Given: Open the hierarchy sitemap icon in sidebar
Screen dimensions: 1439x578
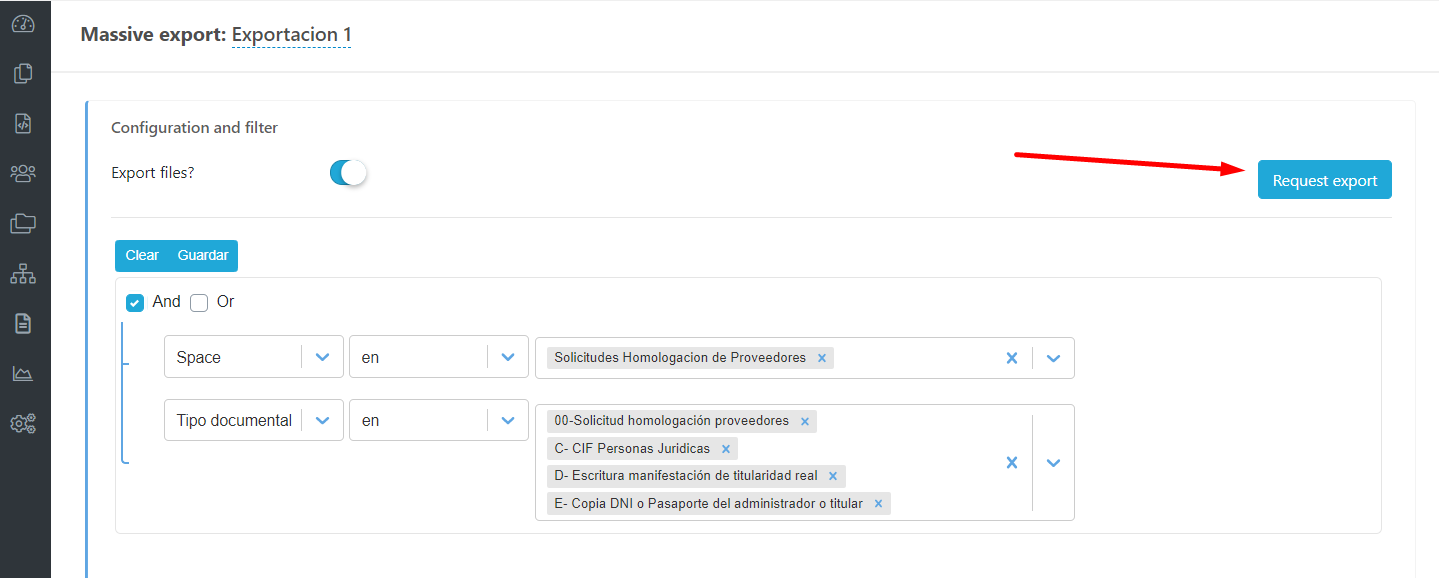Looking at the screenshot, I should (x=23, y=273).
